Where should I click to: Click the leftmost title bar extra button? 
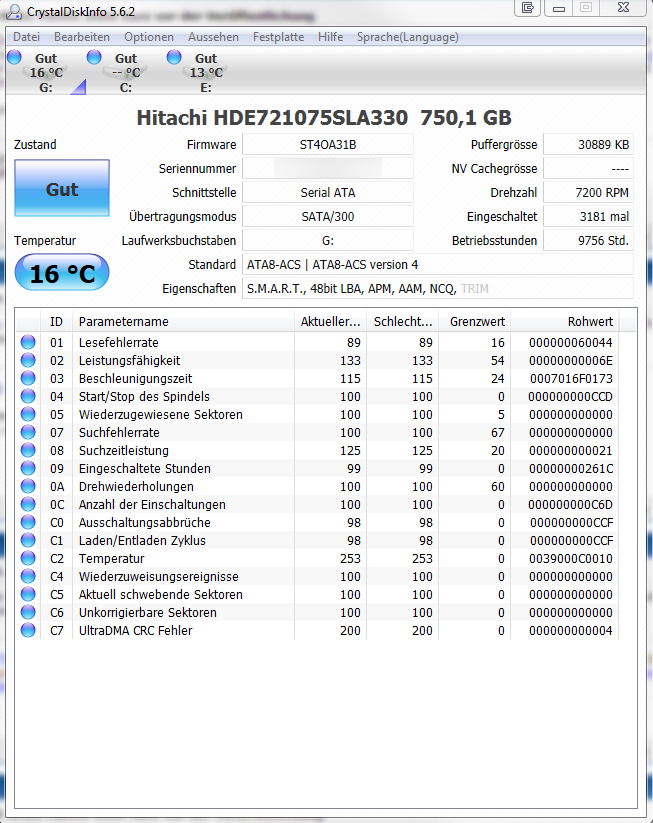click(528, 8)
